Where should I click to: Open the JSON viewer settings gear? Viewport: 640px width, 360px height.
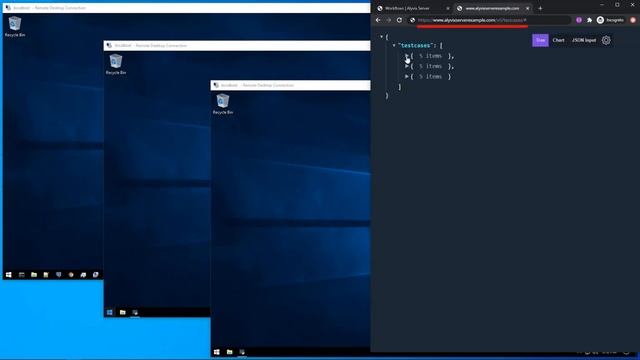pyautogui.click(x=606, y=40)
